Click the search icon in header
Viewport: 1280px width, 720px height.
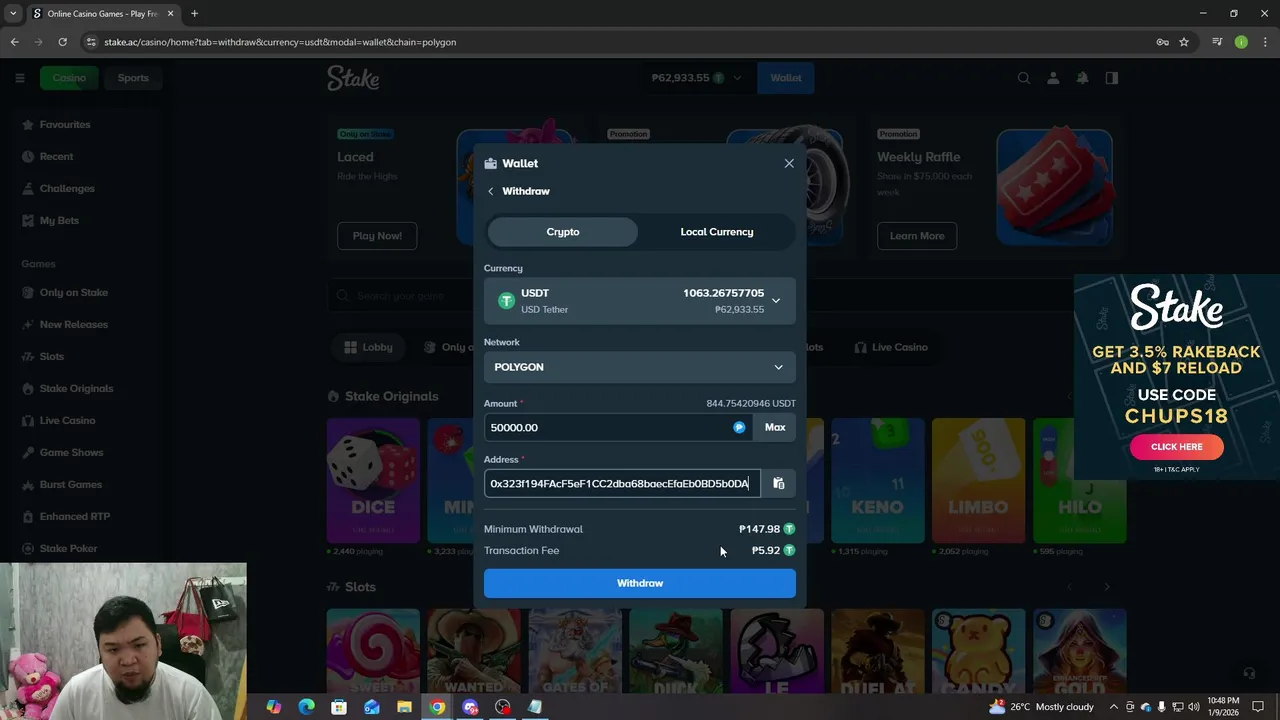coord(1024,78)
